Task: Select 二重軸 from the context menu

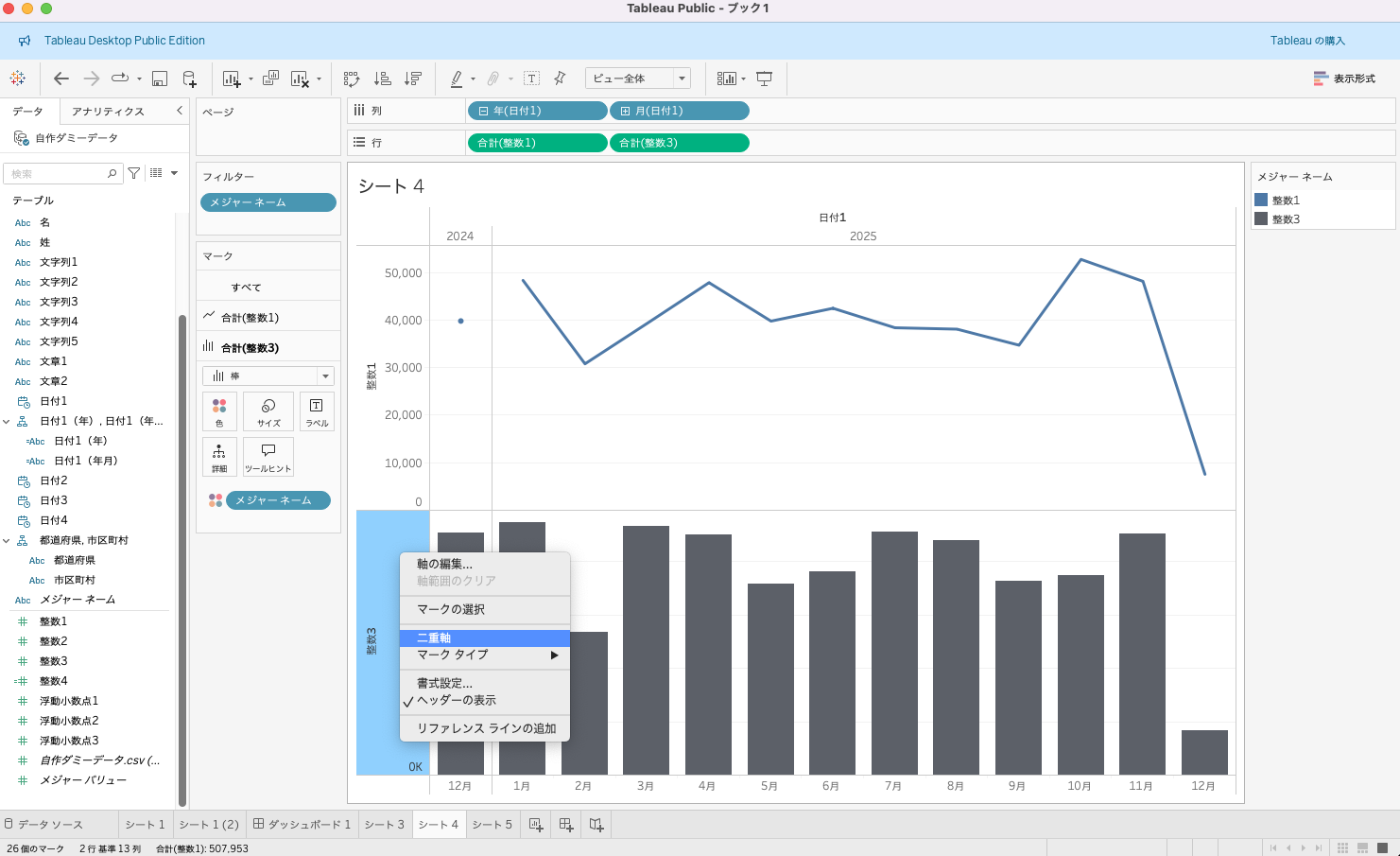Action: pyautogui.click(x=434, y=638)
